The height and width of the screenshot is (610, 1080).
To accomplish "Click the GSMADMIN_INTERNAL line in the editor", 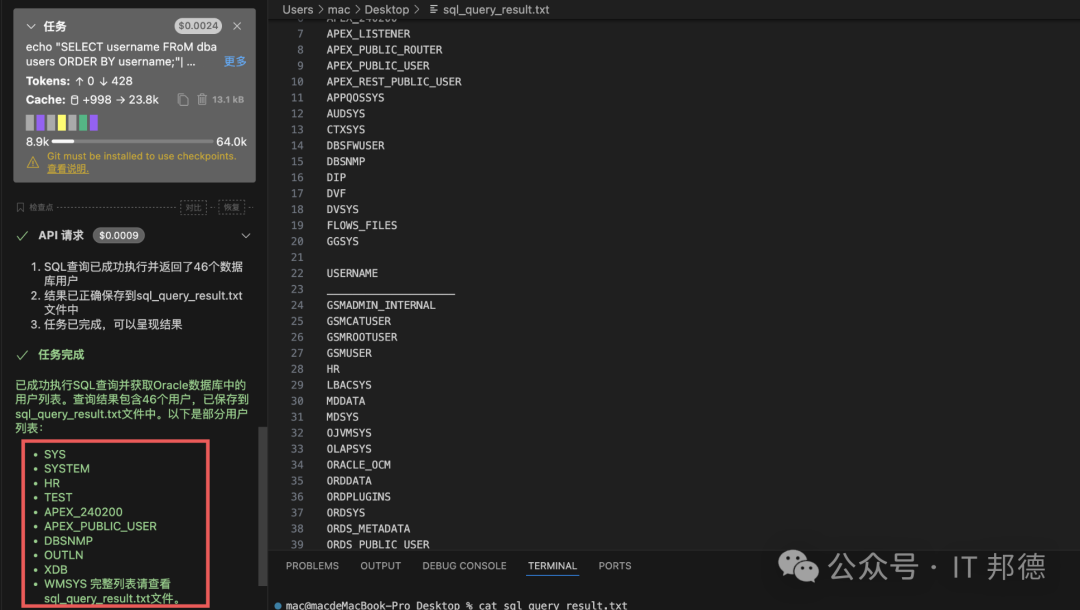I will coord(381,305).
